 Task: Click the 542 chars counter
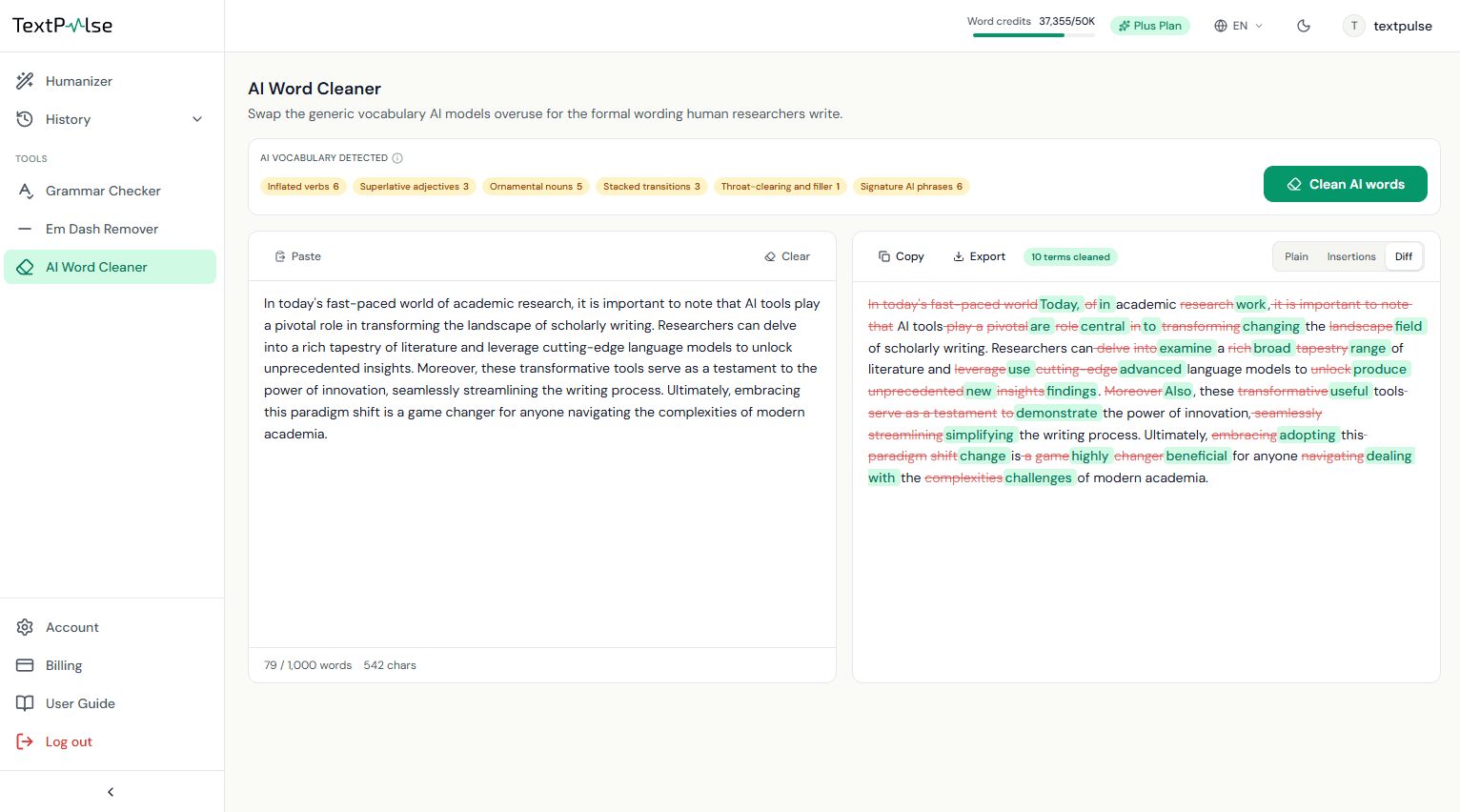click(390, 665)
